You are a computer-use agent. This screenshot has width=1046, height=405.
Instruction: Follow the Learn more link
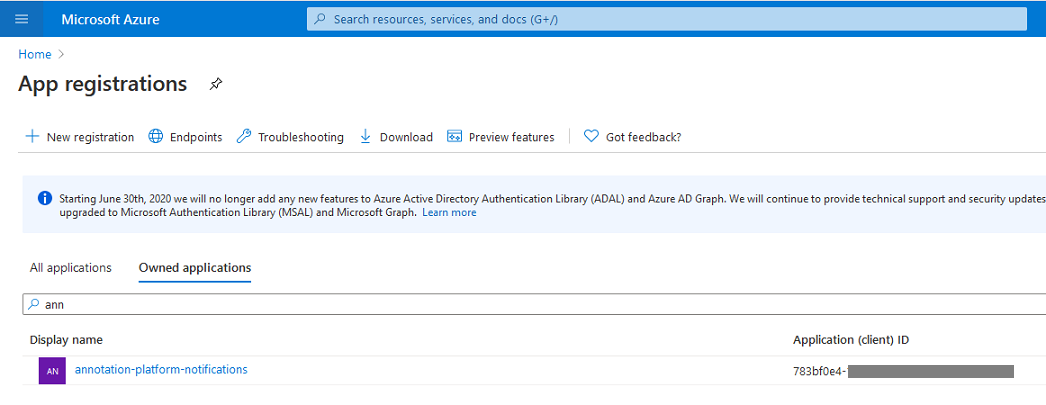(x=449, y=212)
